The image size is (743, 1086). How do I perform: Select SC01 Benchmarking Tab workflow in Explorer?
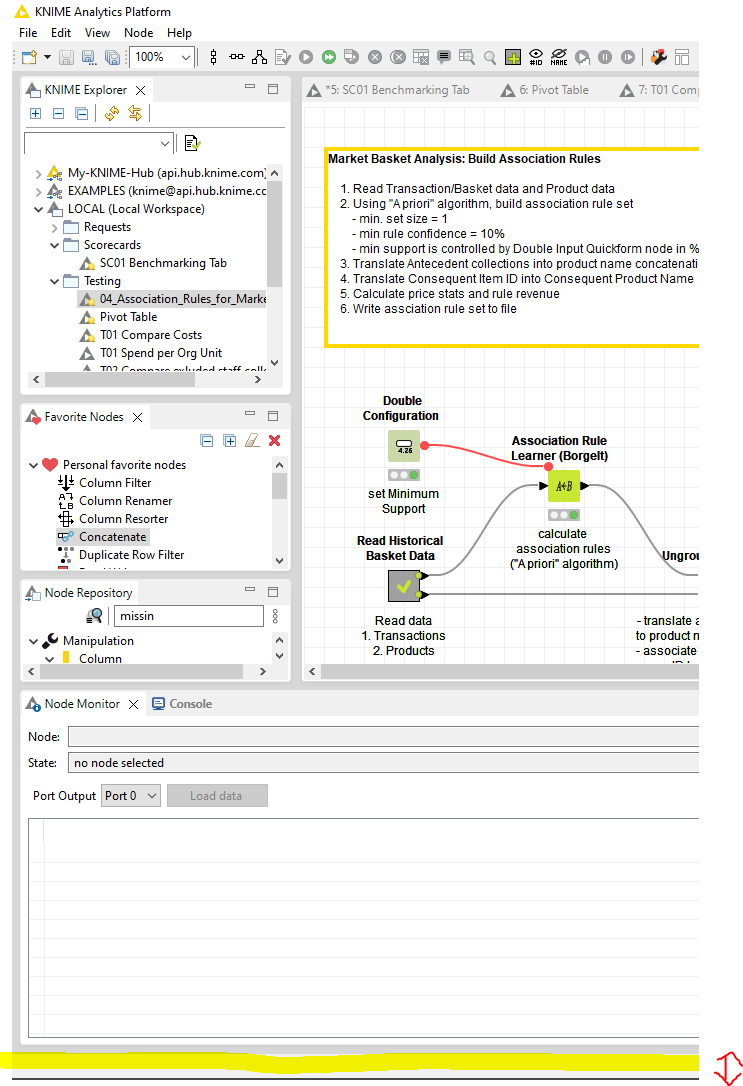coord(163,263)
